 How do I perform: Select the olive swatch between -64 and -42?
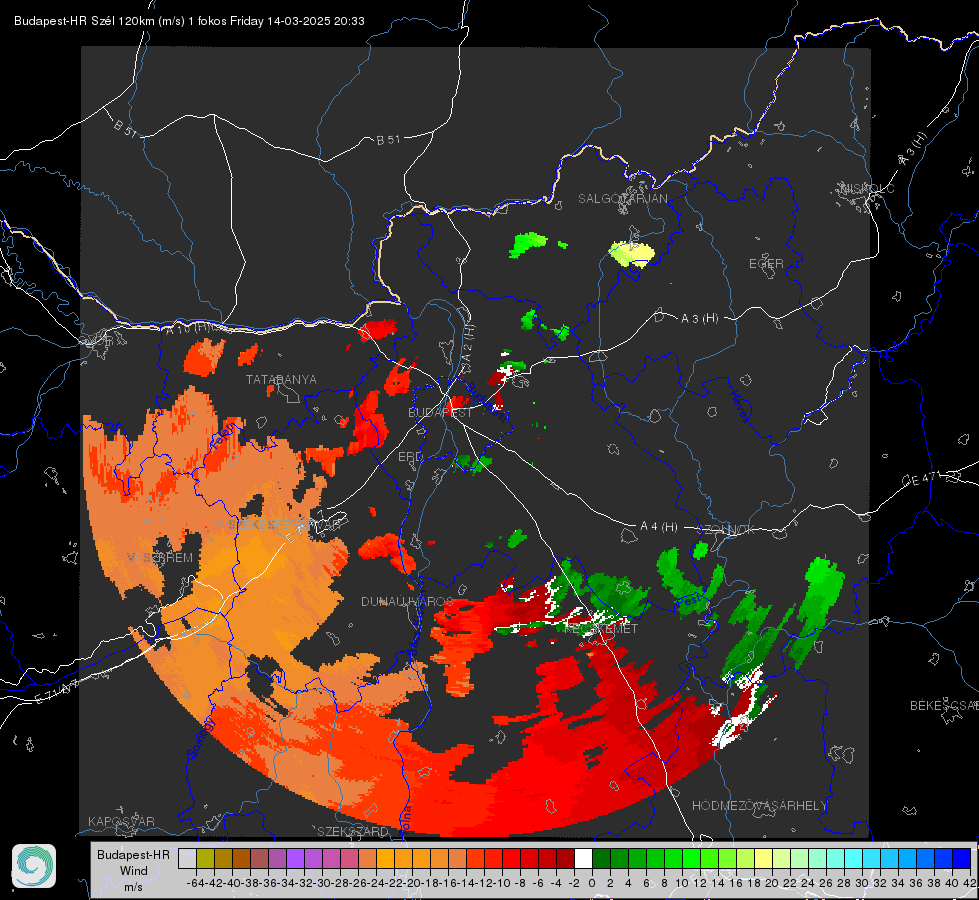[x=205, y=858]
